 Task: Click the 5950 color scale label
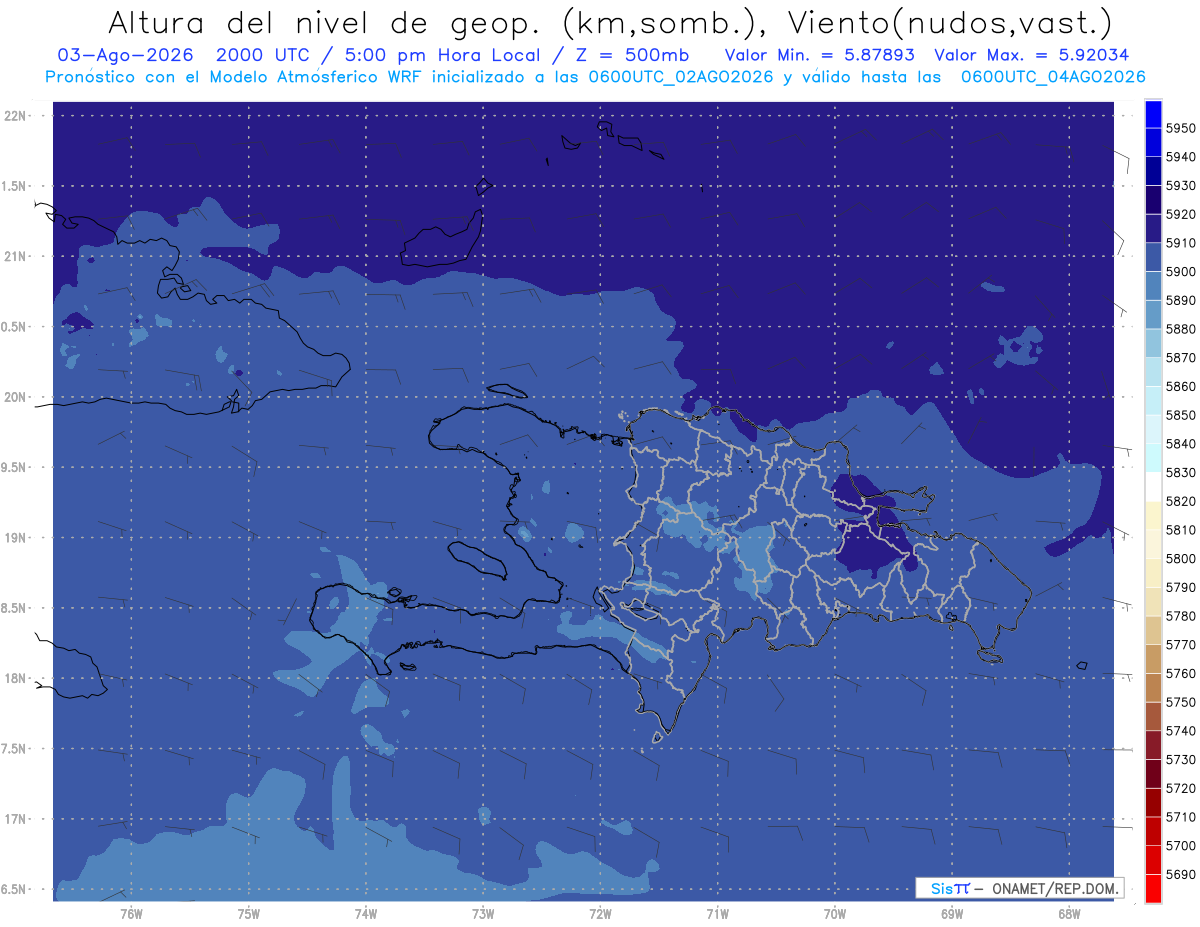[1180, 129]
